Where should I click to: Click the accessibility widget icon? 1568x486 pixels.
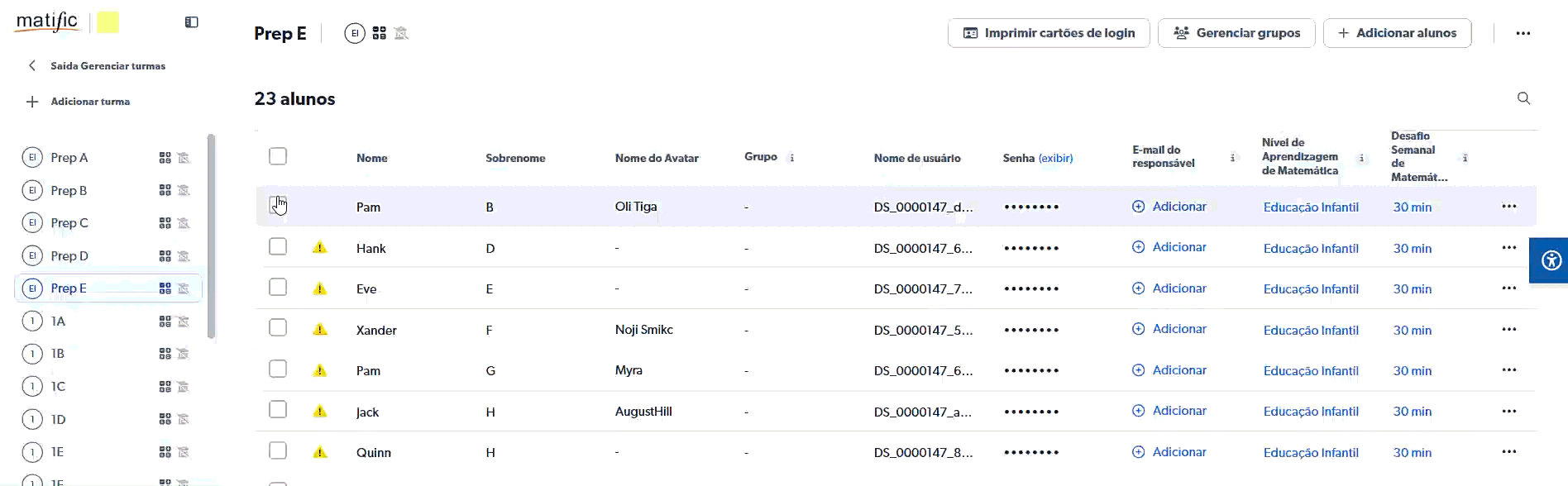pos(1551,260)
